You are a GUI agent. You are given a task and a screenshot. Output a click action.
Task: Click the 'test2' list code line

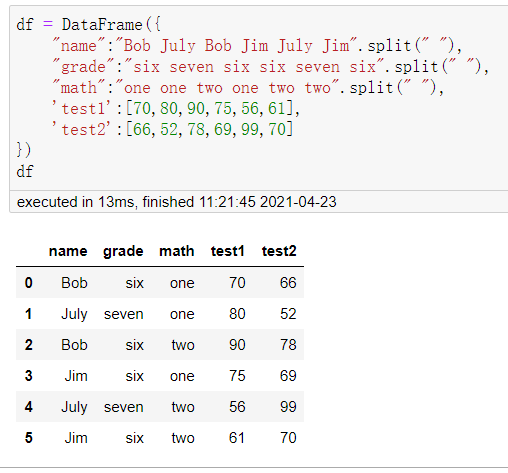coord(173,129)
